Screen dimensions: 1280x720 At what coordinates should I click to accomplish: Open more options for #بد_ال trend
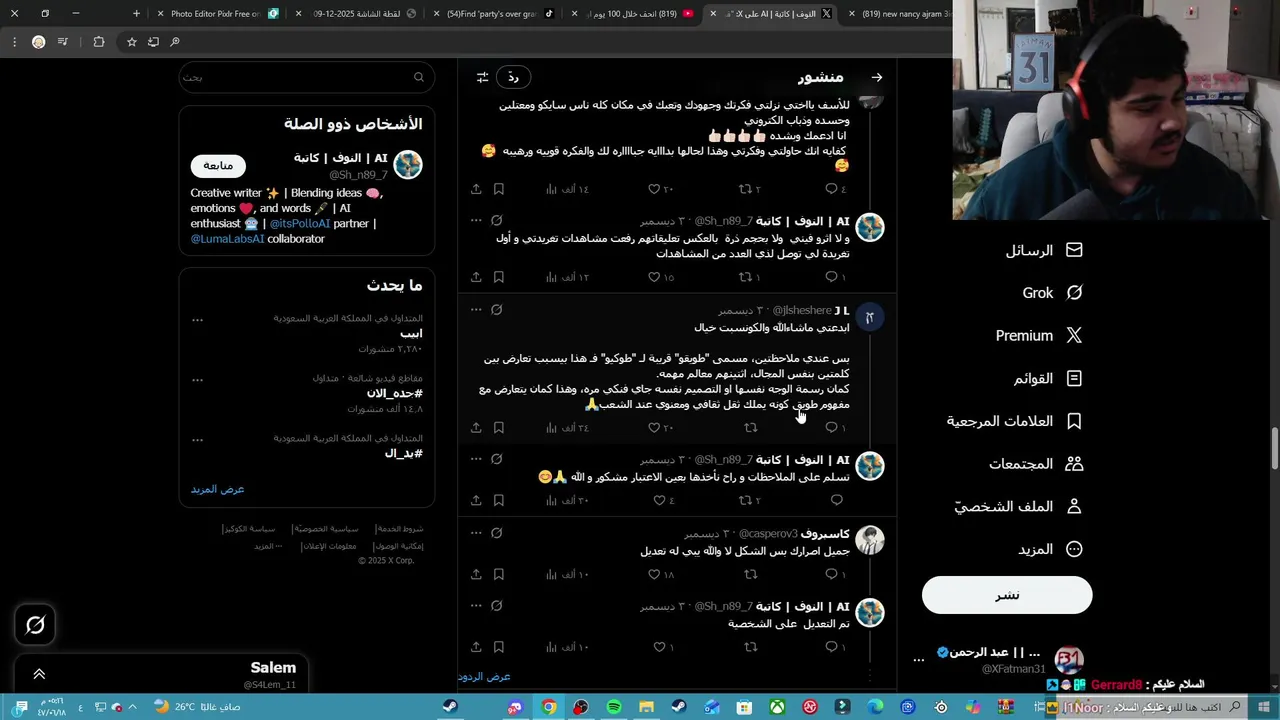coord(198,440)
